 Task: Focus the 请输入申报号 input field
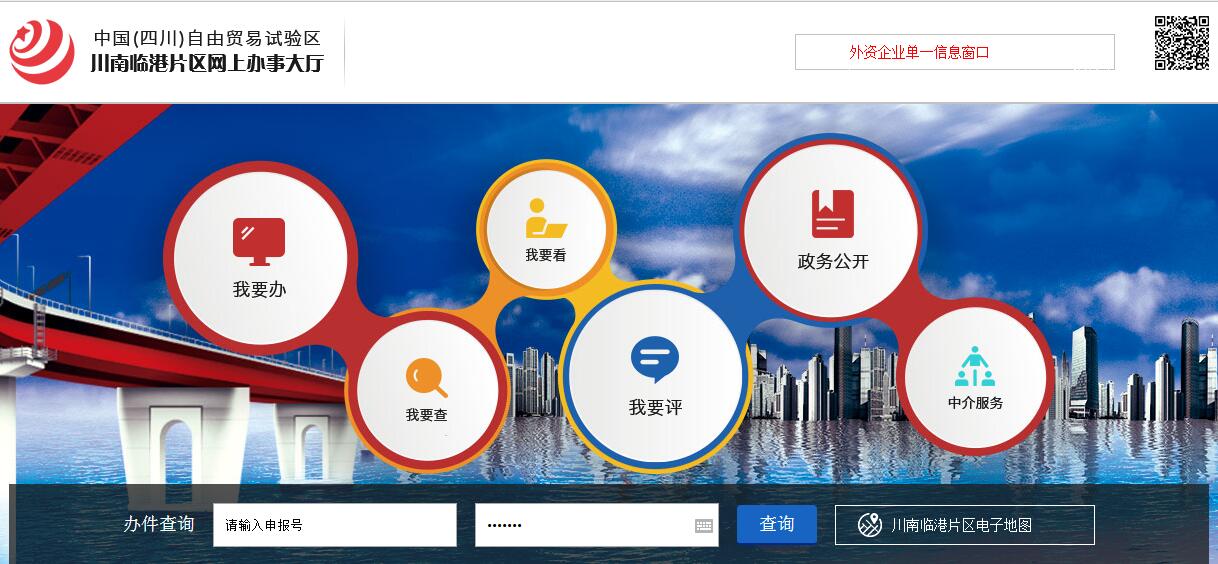point(335,525)
